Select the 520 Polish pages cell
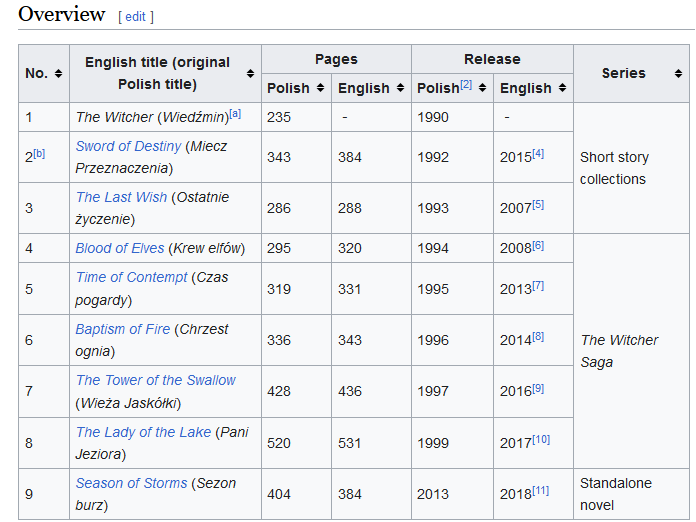The image size is (696, 522). 297,443
